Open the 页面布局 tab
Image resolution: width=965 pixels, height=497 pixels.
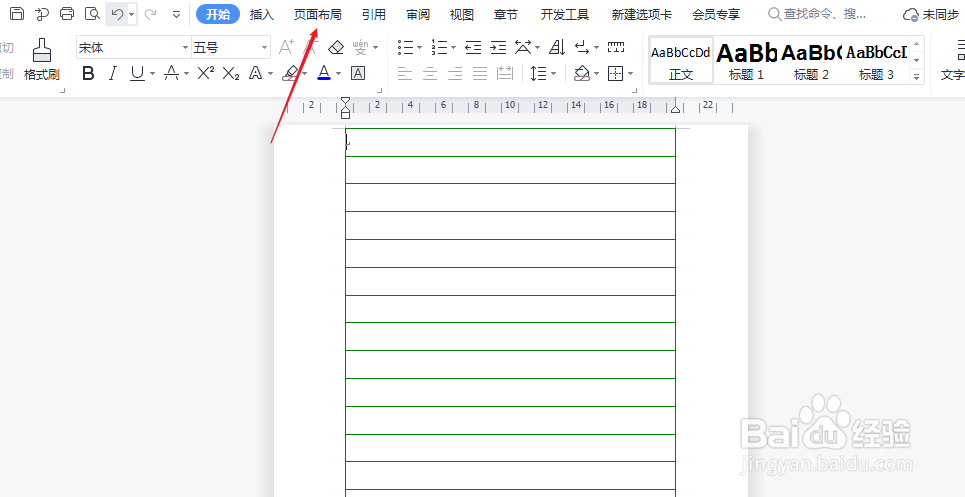(x=318, y=15)
